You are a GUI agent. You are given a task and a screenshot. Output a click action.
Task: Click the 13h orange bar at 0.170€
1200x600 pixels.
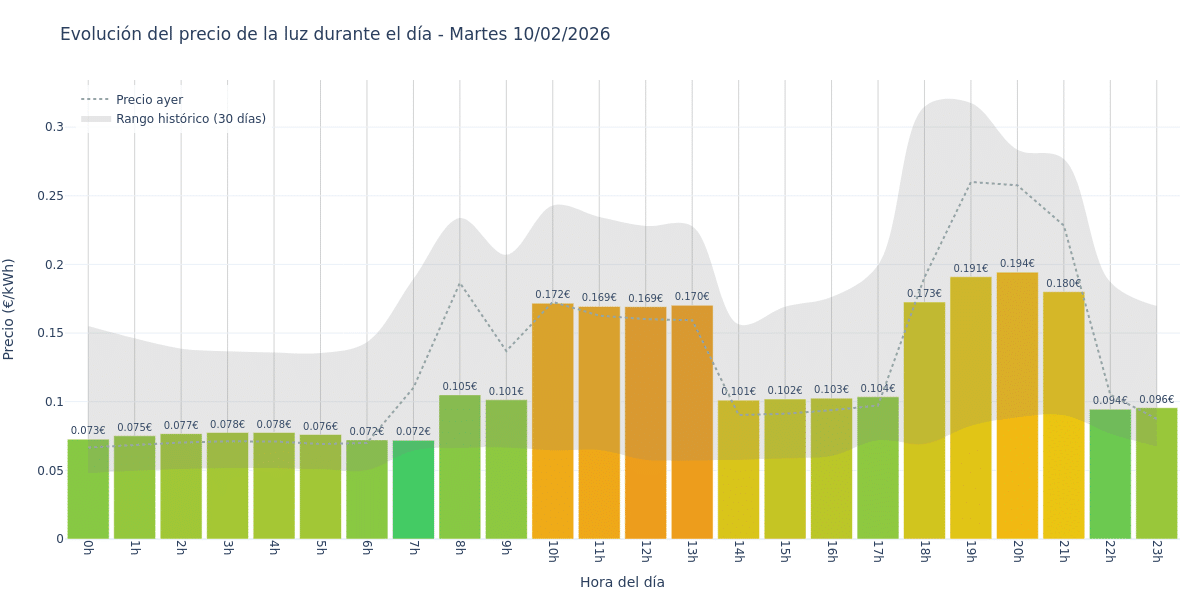[x=692, y=421]
